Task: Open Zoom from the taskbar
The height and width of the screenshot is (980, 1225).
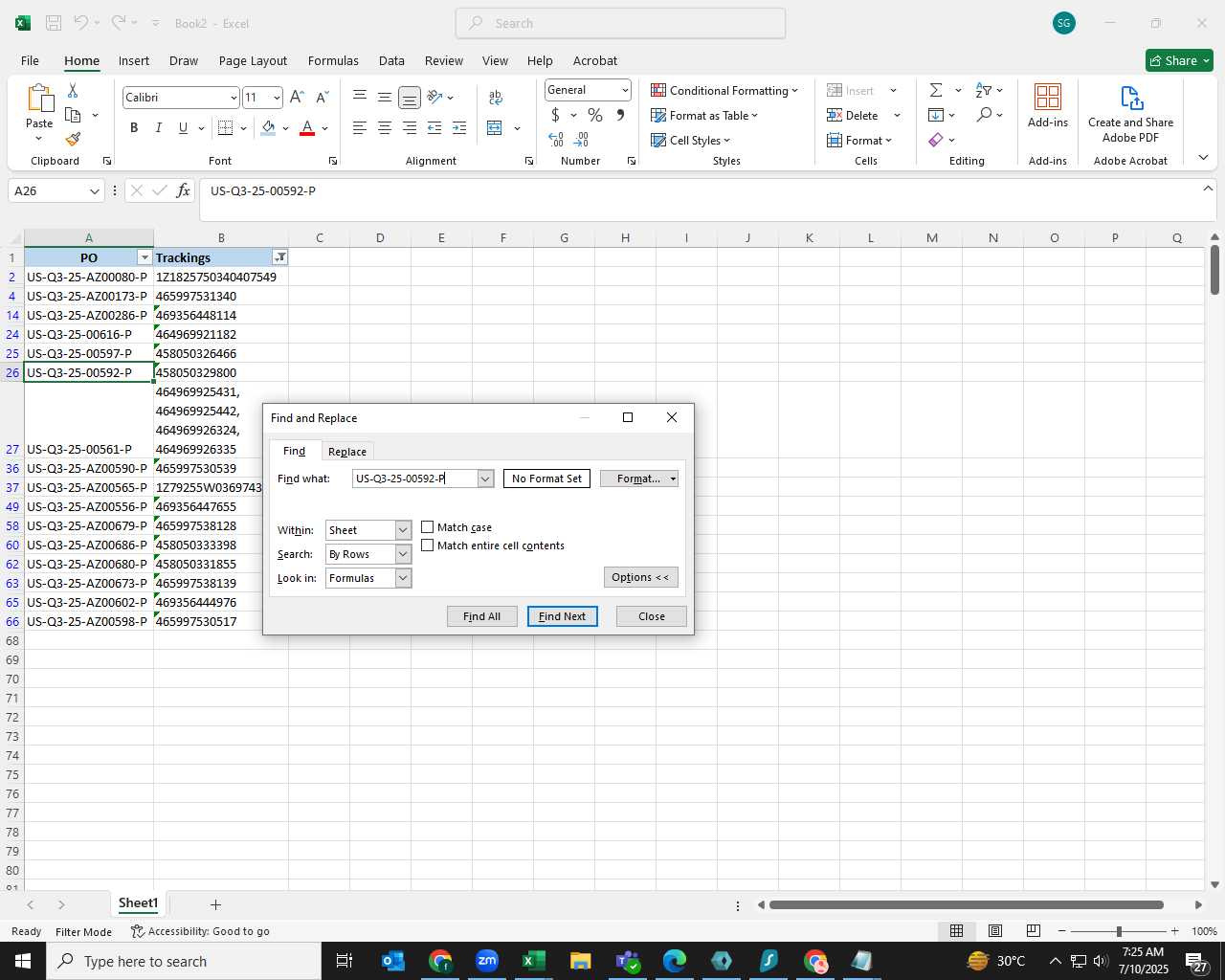Action: point(487,961)
